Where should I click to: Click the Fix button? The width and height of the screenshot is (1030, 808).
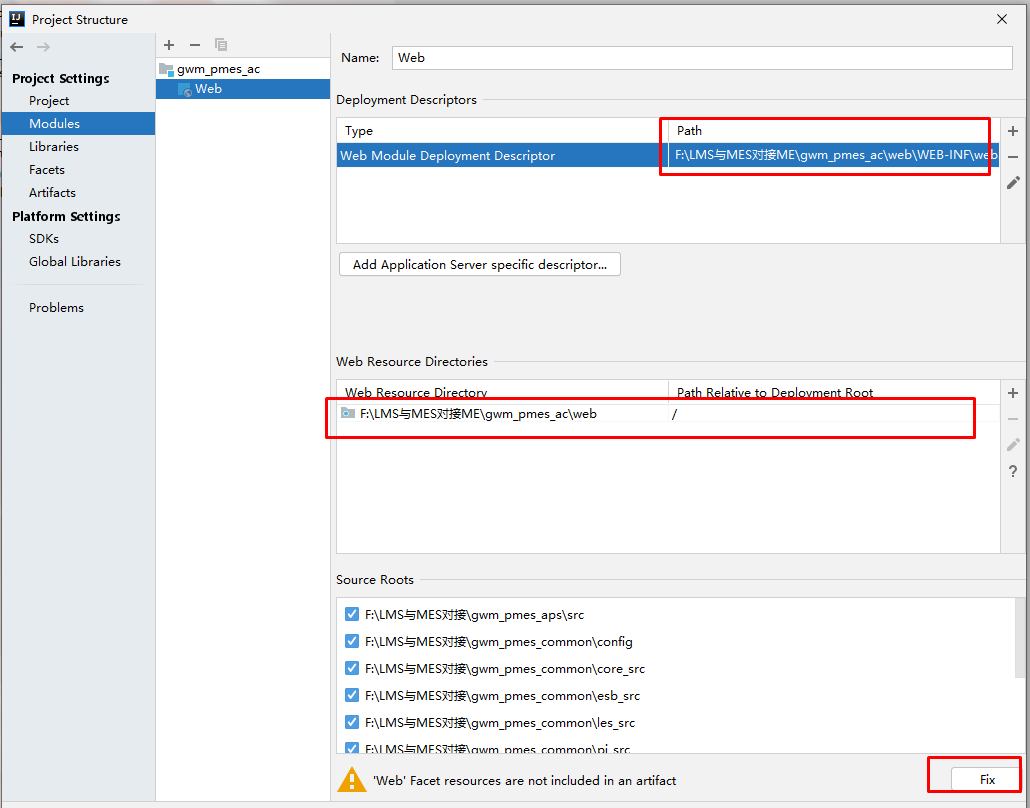987,779
